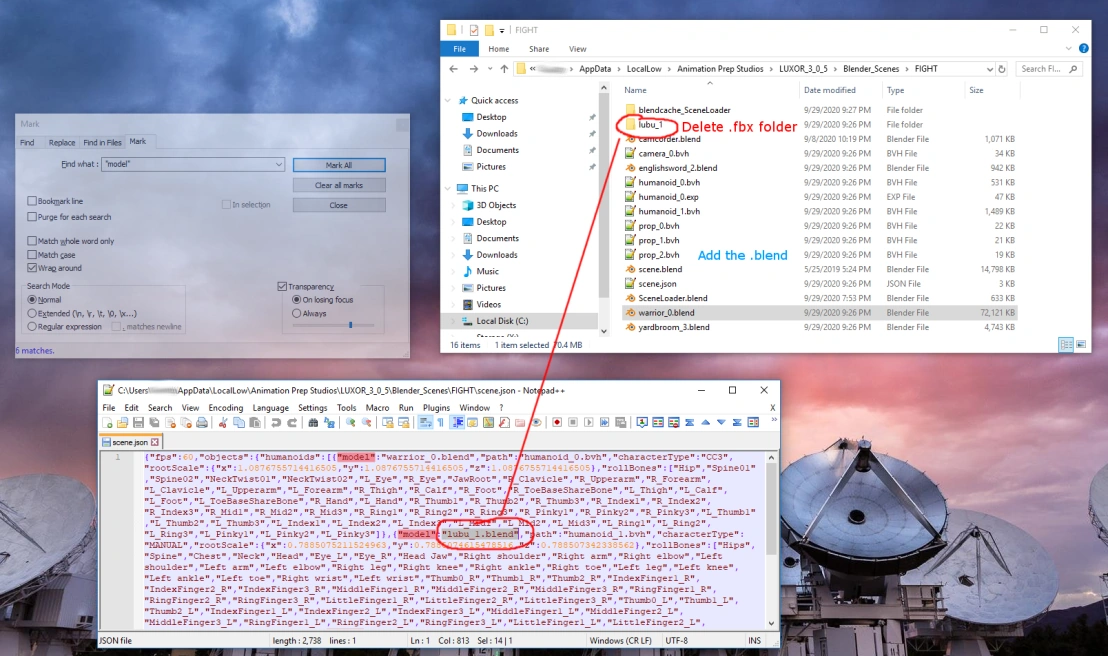Close the scene.json tab with red X

tap(154, 442)
